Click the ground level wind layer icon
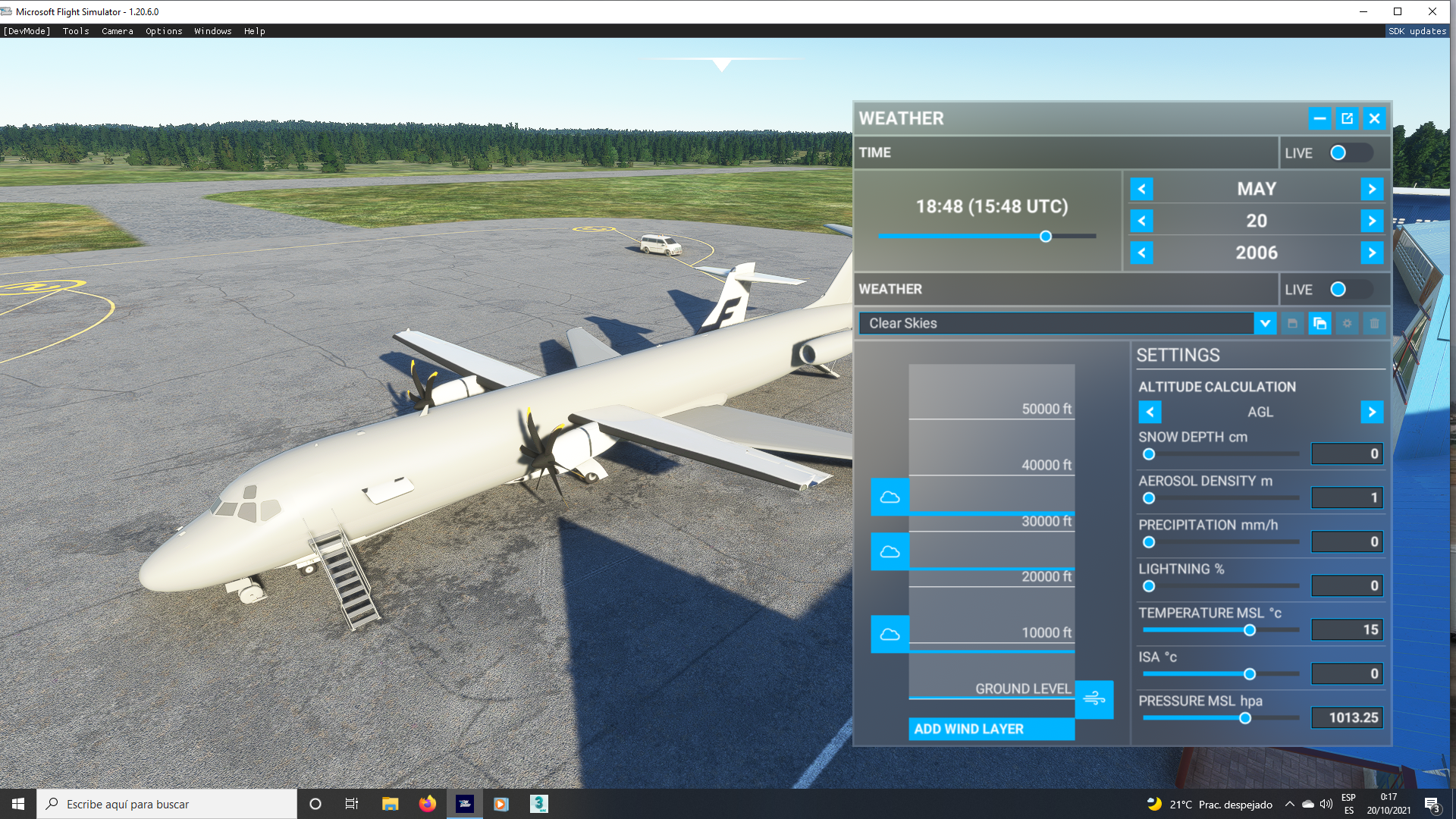This screenshot has height=819, width=1456. [1094, 698]
